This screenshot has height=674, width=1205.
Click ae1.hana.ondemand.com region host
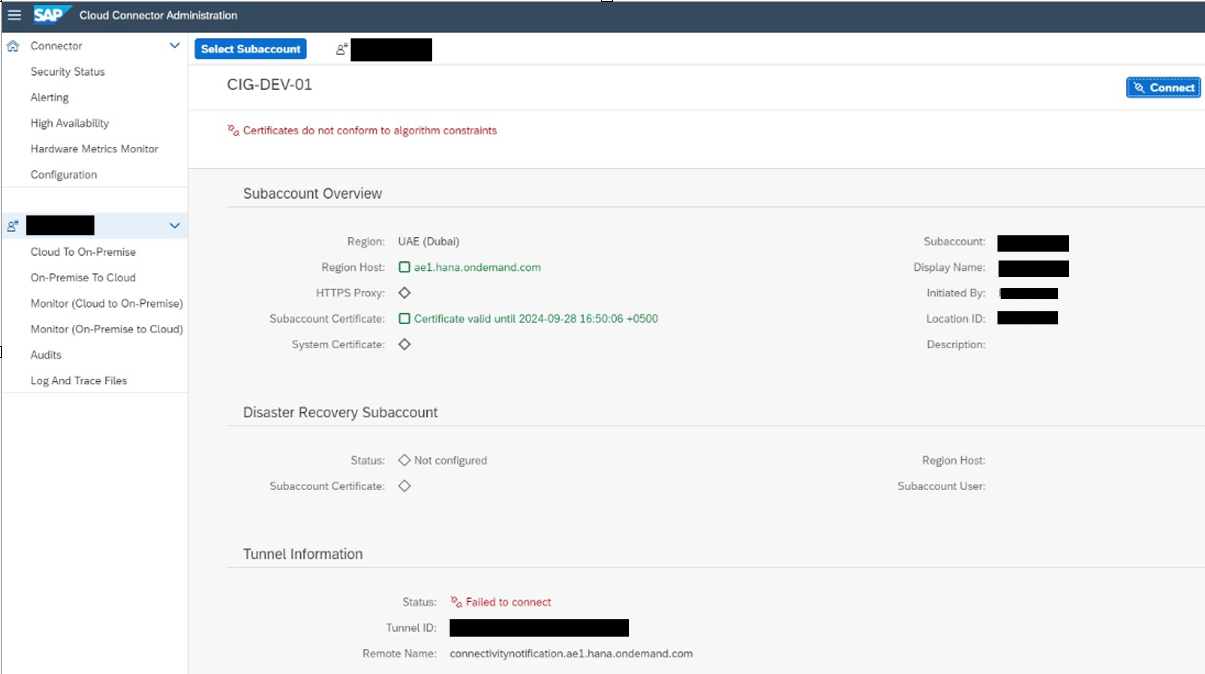click(x=477, y=267)
